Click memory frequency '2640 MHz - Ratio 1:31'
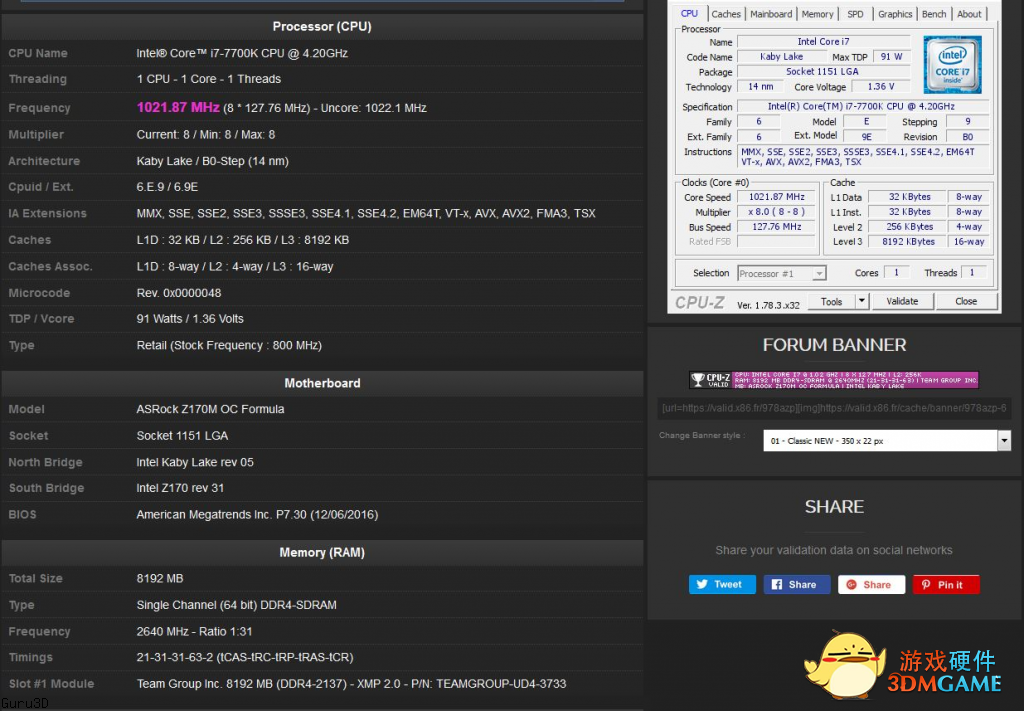The image size is (1024, 711). pyautogui.click(x=194, y=631)
